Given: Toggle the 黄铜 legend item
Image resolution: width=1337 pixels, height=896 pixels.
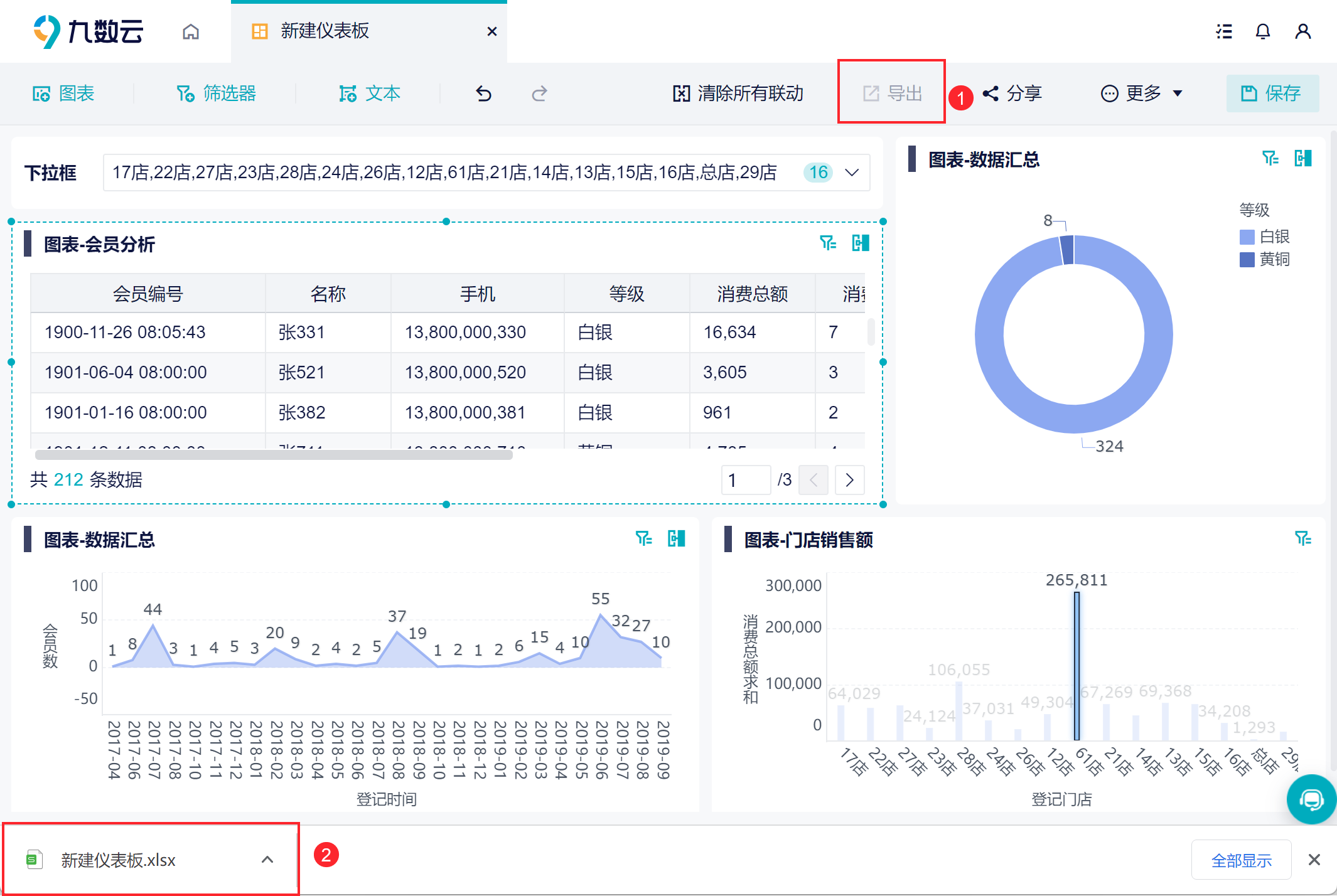Looking at the screenshot, I should pyautogui.click(x=1264, y=259).
